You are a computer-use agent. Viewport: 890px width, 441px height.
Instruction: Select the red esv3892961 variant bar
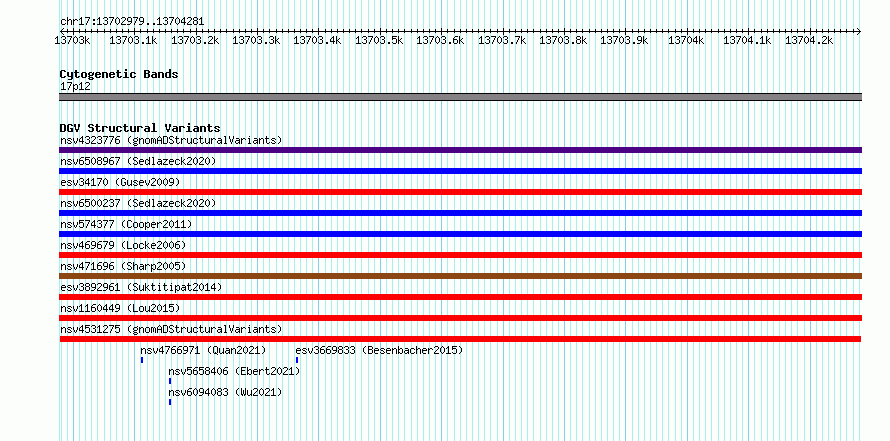460,297
